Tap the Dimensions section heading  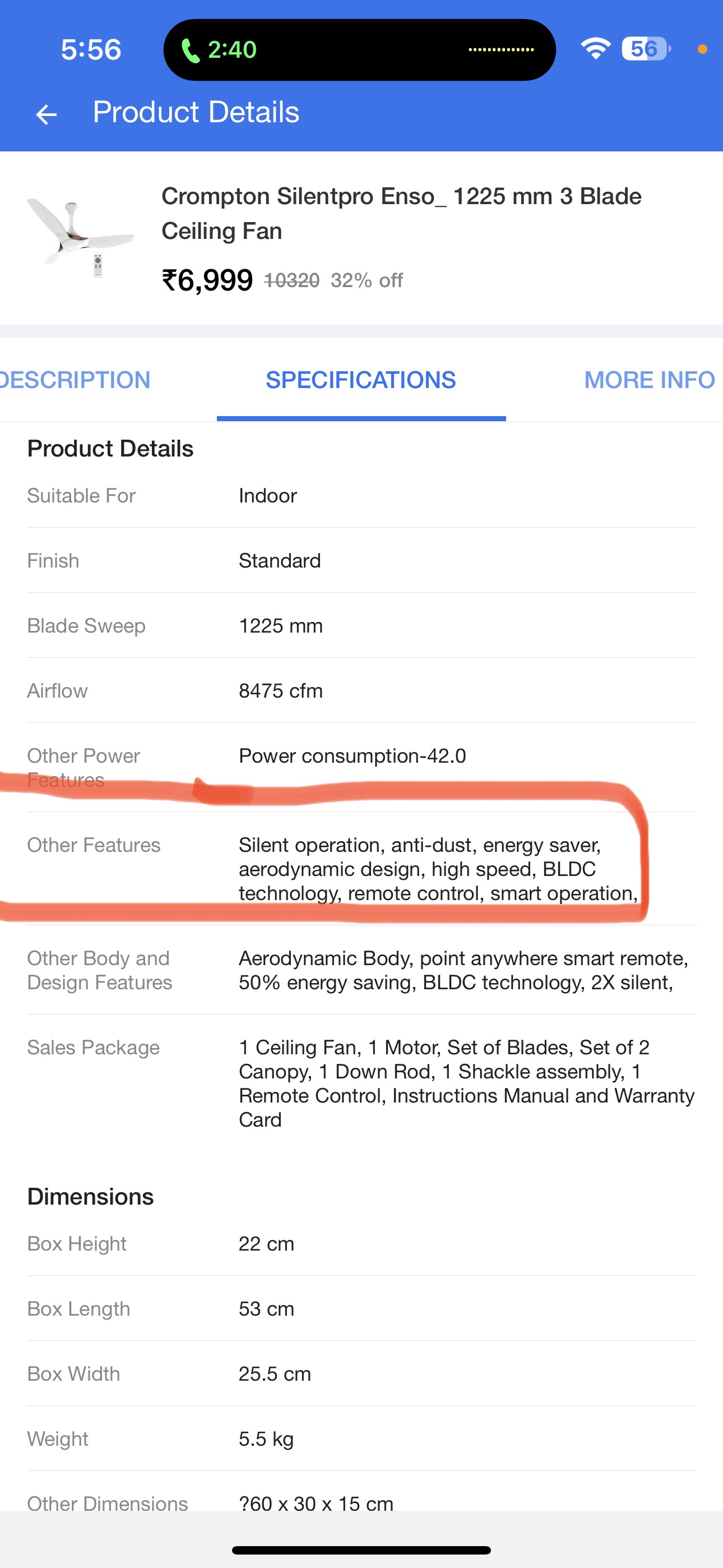(91, 1197)
